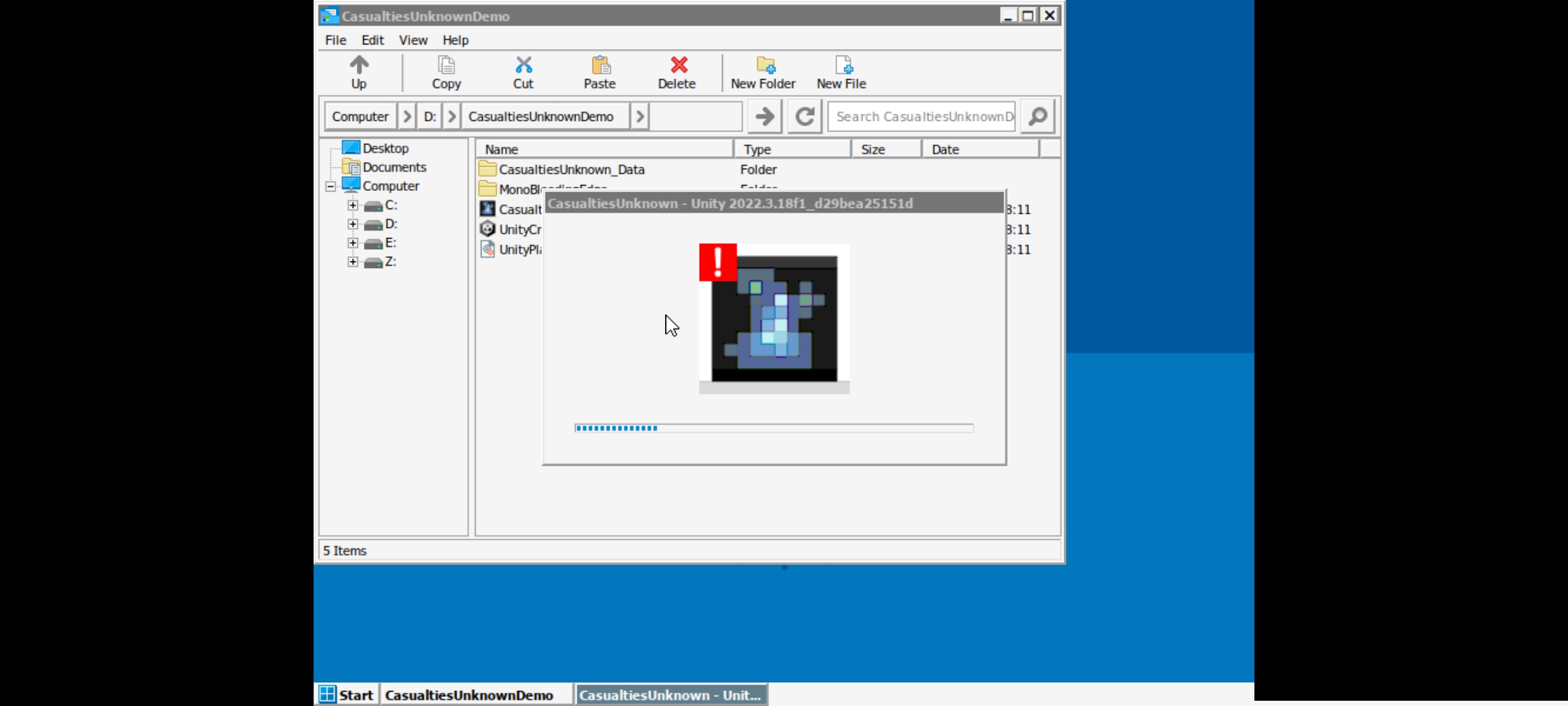Click the Start button on taskbar
The width and height of the screenshot is (1568, 706).
pyautogui.click(x=346, y=695)
